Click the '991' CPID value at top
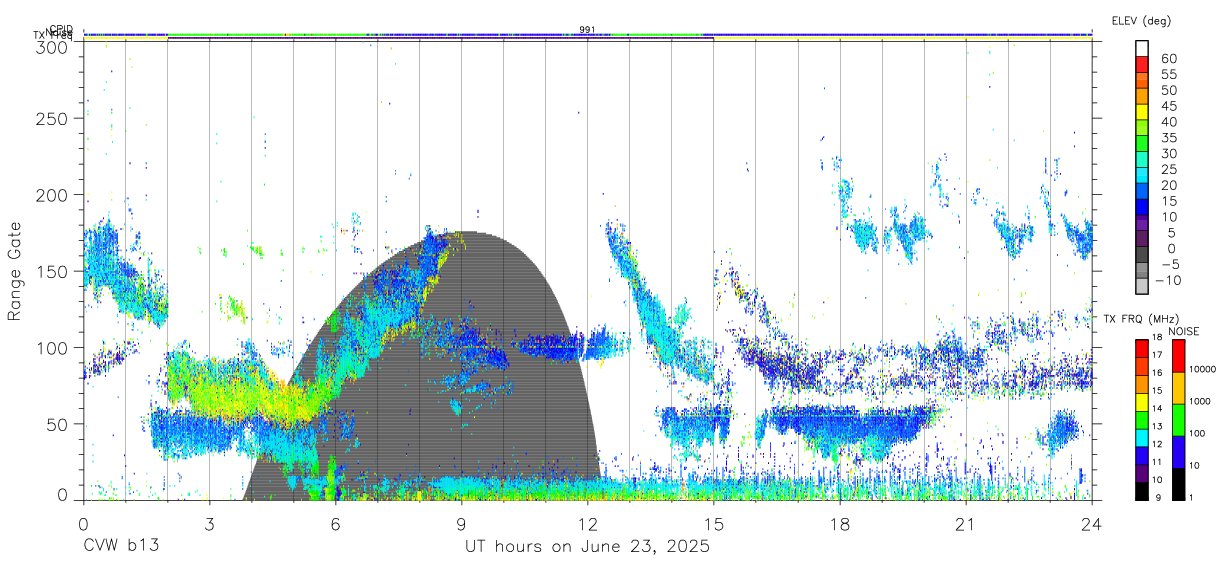Viewport: 1228px width, 567px height. point(587,30)
